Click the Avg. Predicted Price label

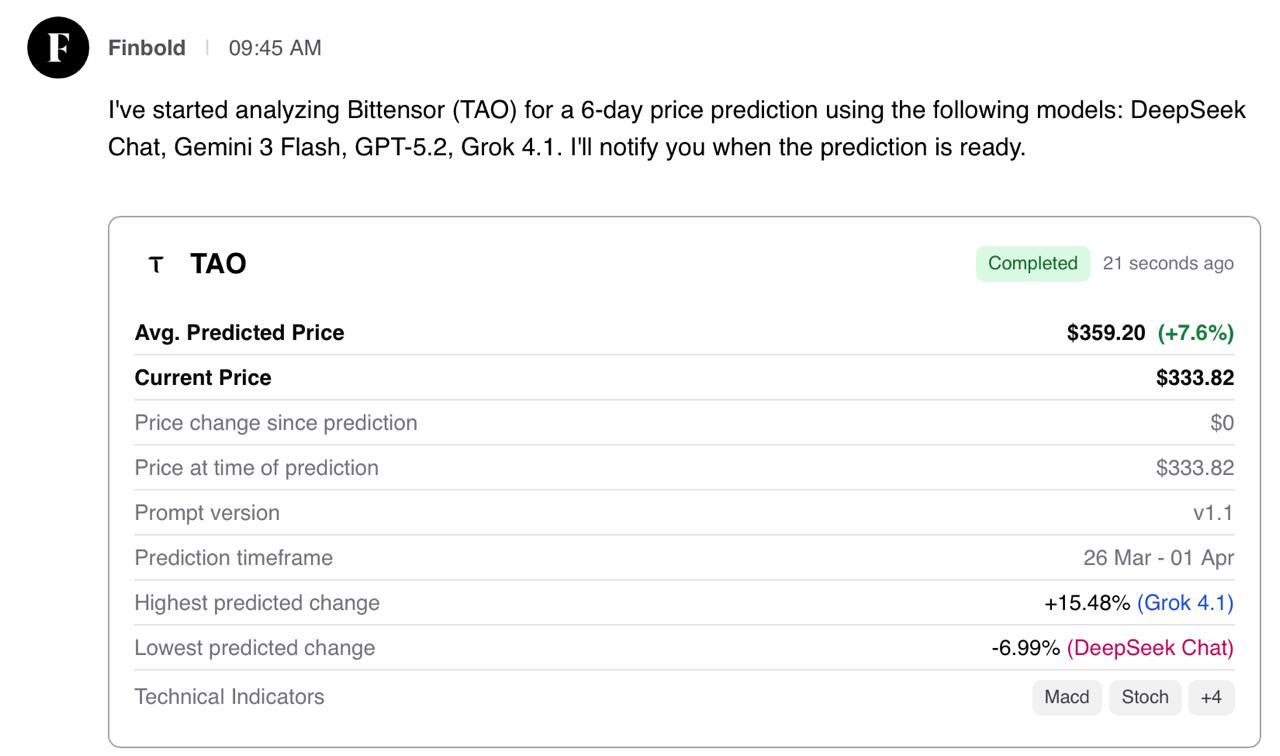(239, 332)
